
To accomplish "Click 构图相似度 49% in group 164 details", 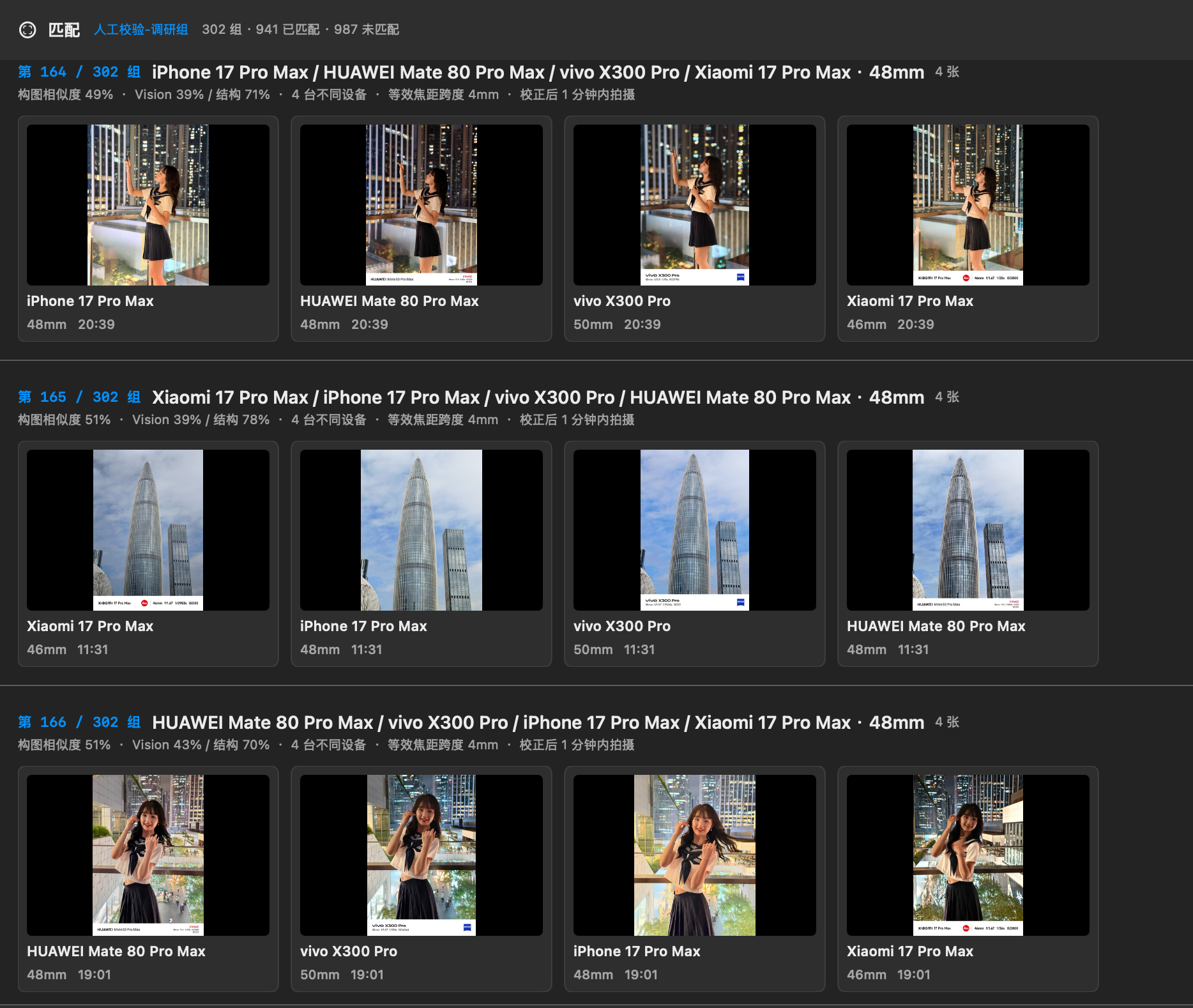I will point(66,95).
